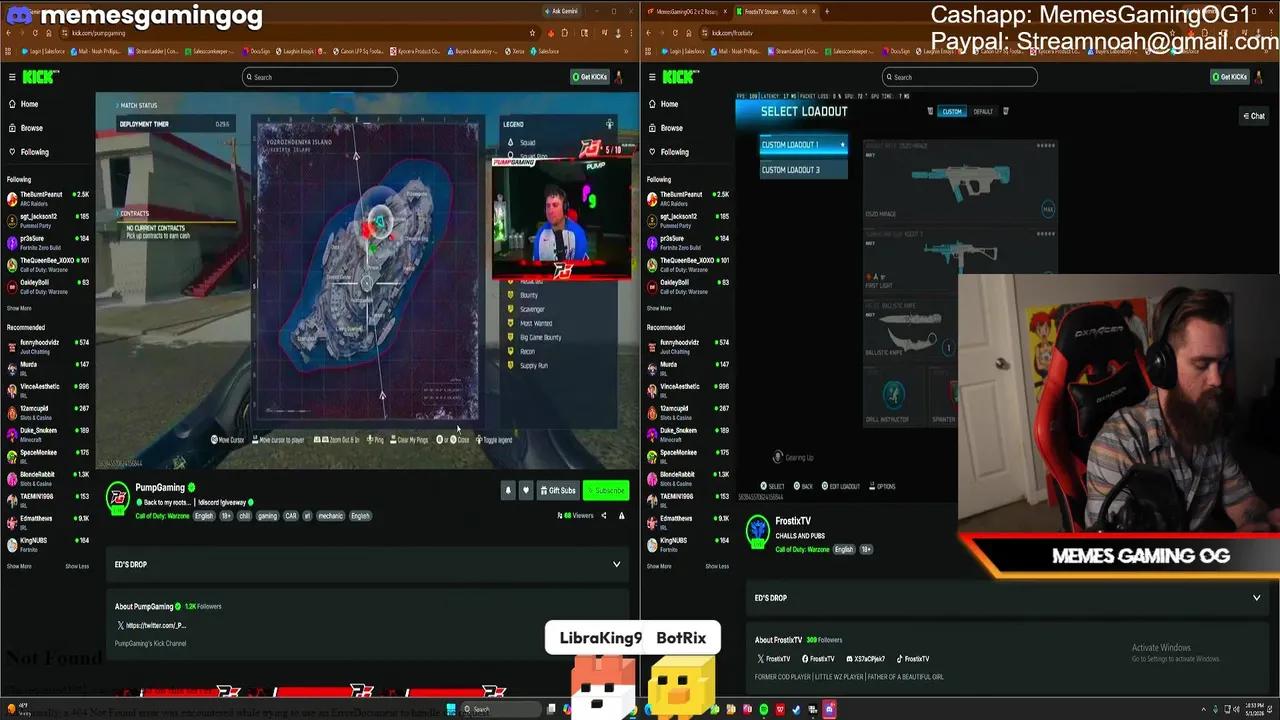Click Get KICKs button in right window
Image resolution: width=1280 pixels, height=720 pixels.
tap(1229, 77)
